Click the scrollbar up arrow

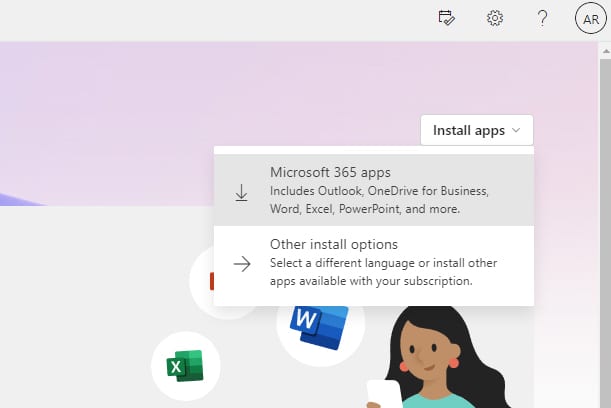tap(606, 51)
